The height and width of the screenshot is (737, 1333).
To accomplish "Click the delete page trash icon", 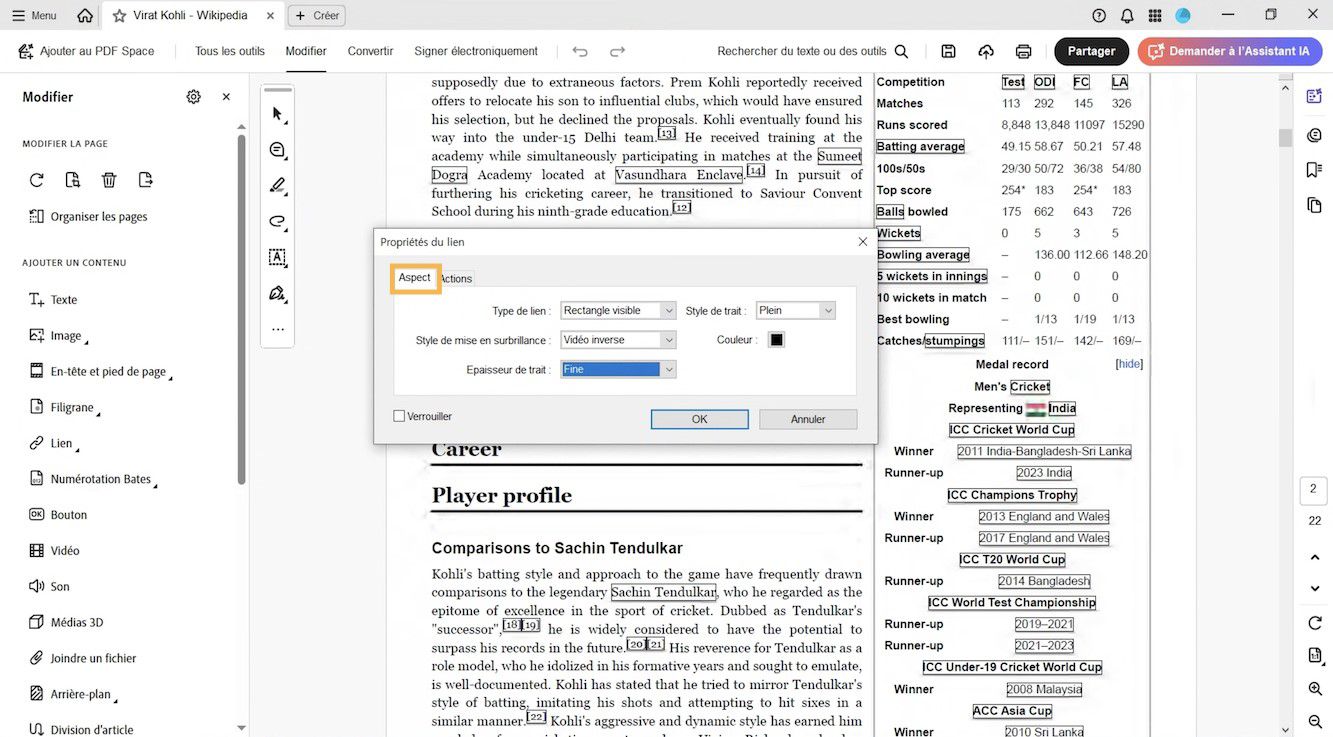I will 109,180.
